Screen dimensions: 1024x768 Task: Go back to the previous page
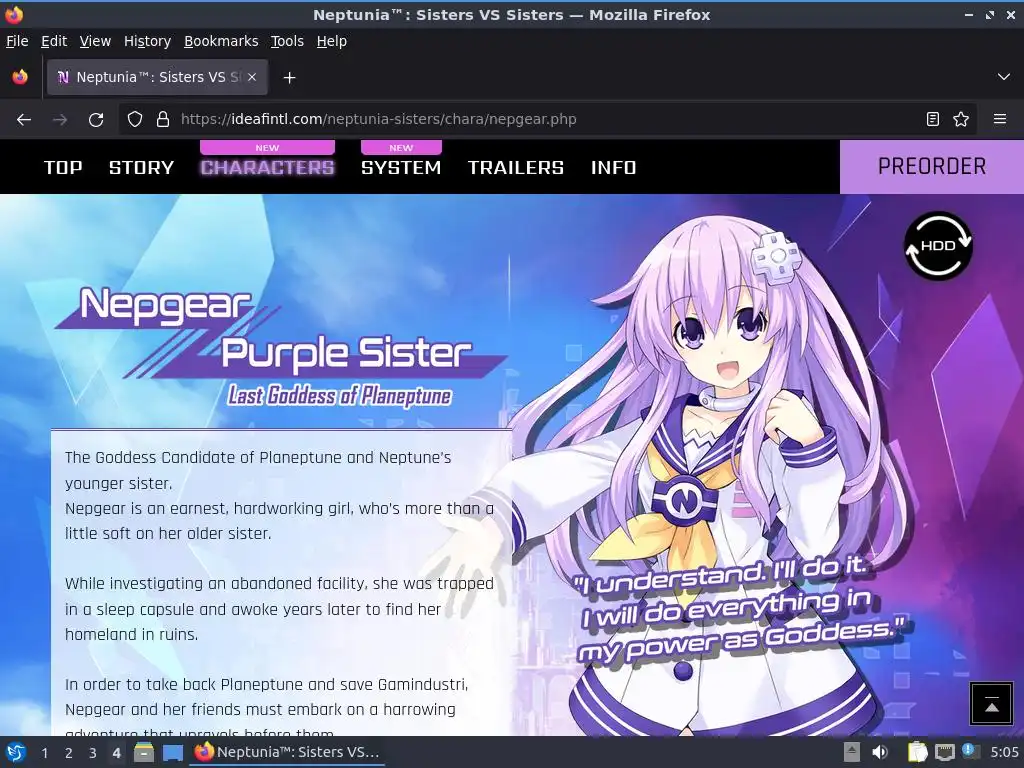(x=24, y=120)
